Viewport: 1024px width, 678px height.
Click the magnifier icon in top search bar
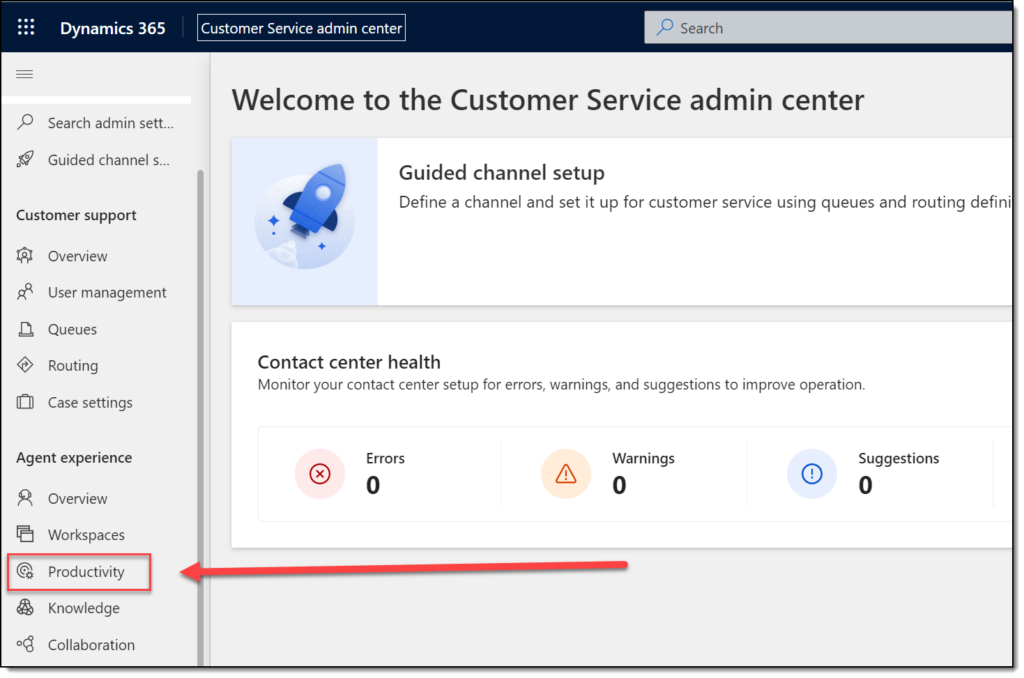point(665,27)
